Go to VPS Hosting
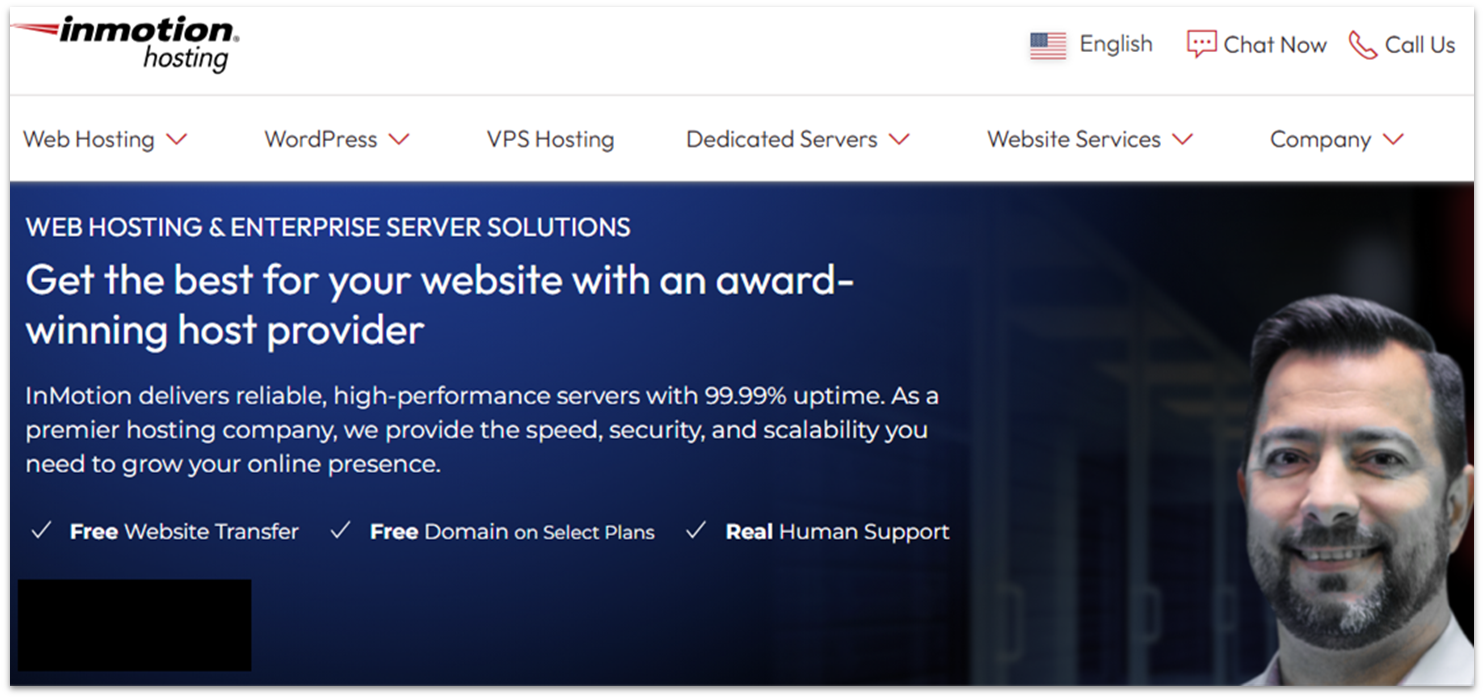This screenshot has height=699, width=1484. 550,139
